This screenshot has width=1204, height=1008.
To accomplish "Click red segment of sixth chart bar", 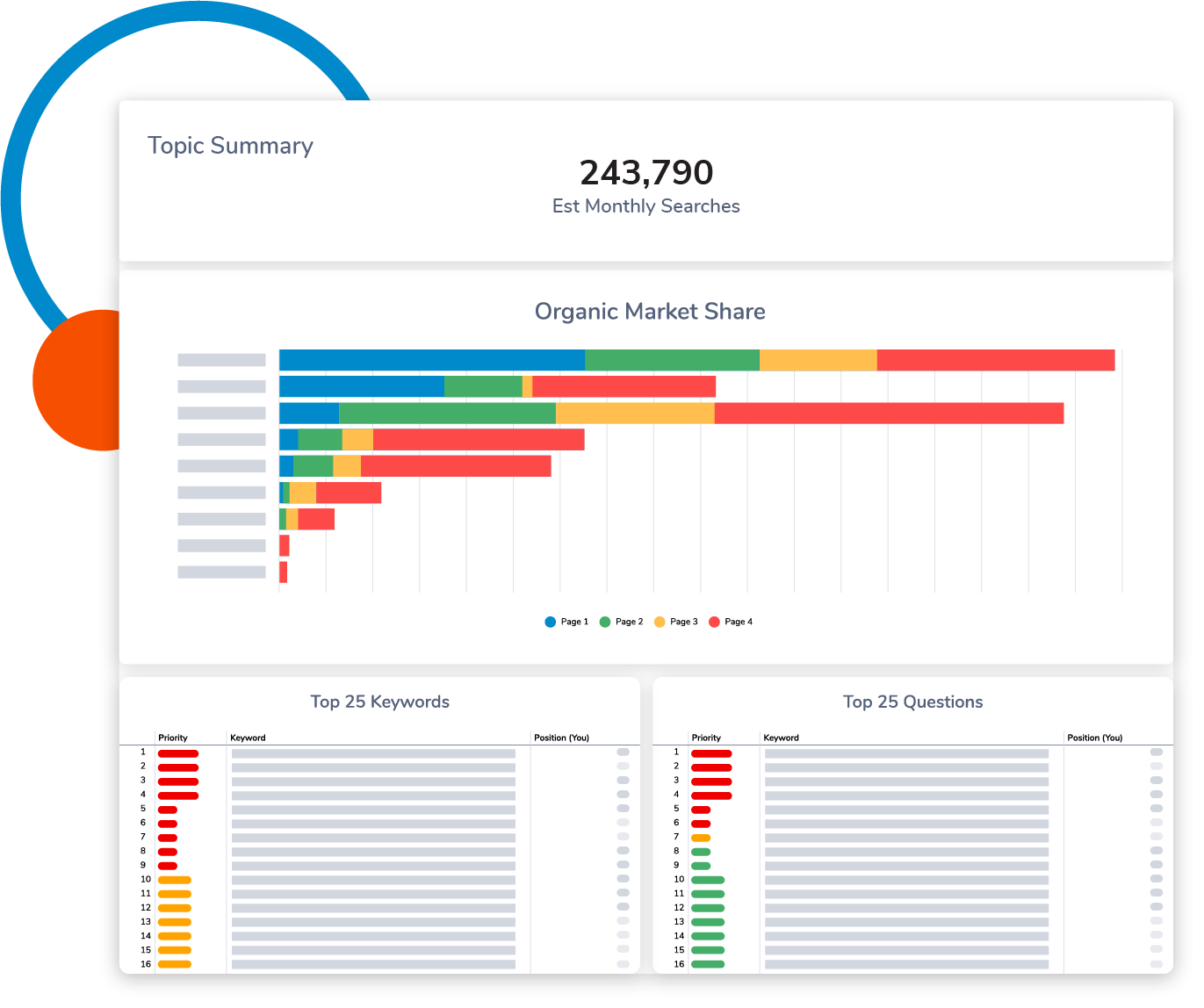I will (349, 493).
